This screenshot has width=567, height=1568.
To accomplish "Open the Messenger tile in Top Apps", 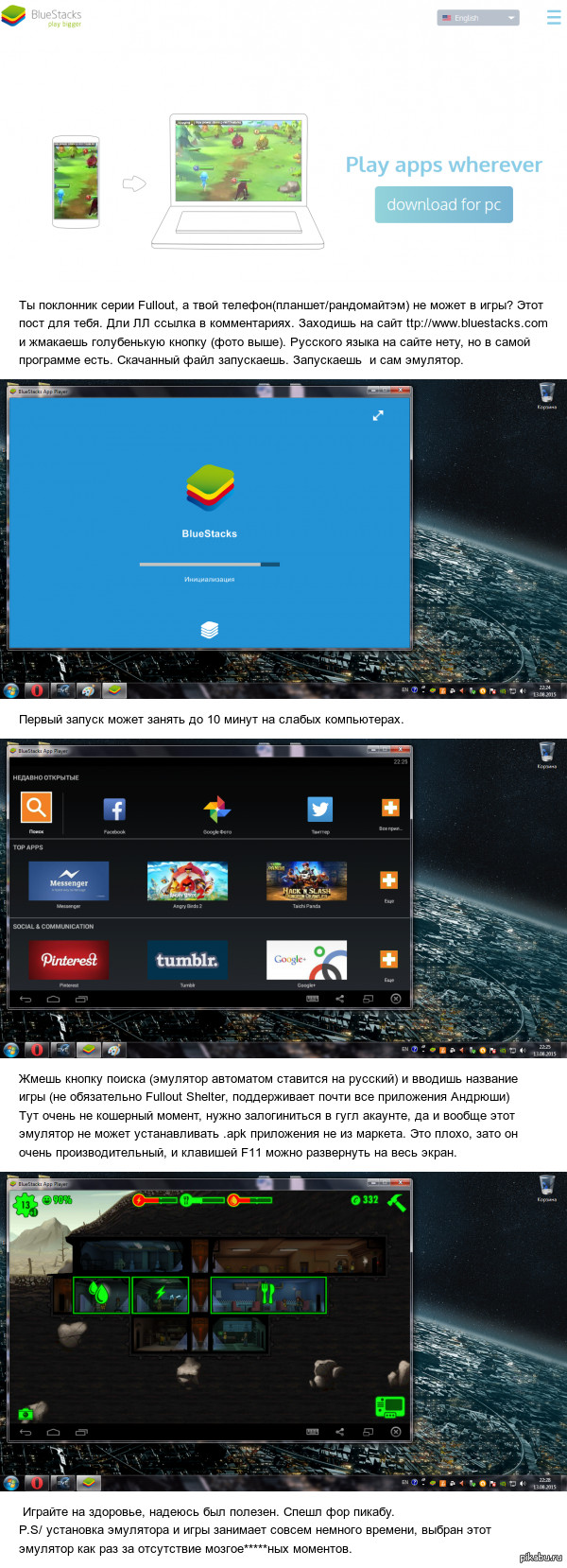I will [69, 880].
